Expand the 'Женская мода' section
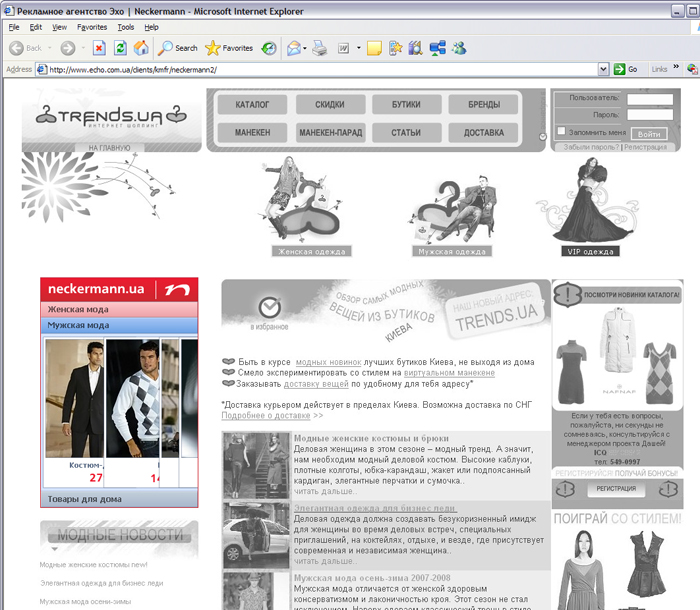 tap(78, 310)
